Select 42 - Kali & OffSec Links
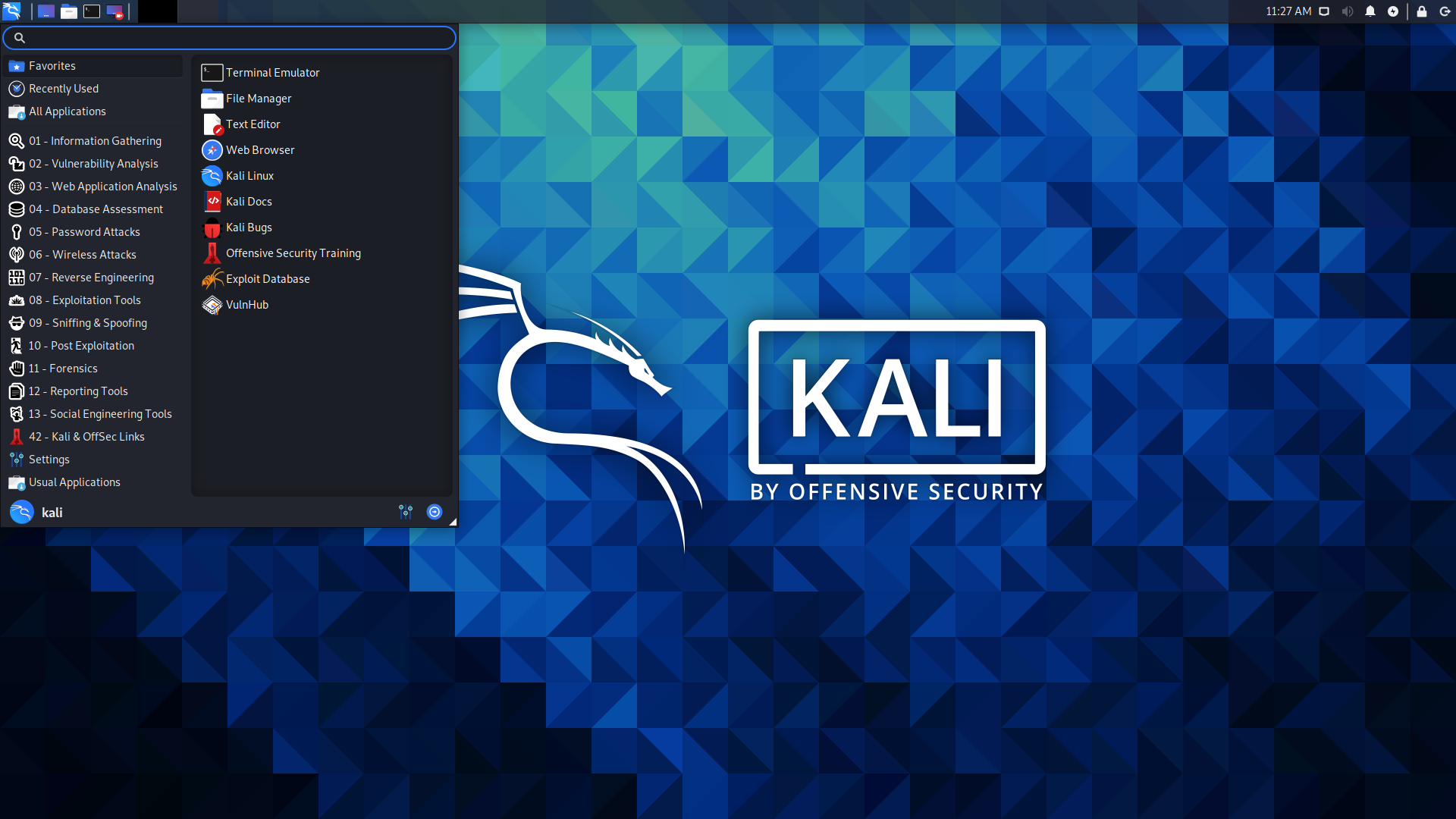The width and height of the screenshot is (1456, 819). 87,436
